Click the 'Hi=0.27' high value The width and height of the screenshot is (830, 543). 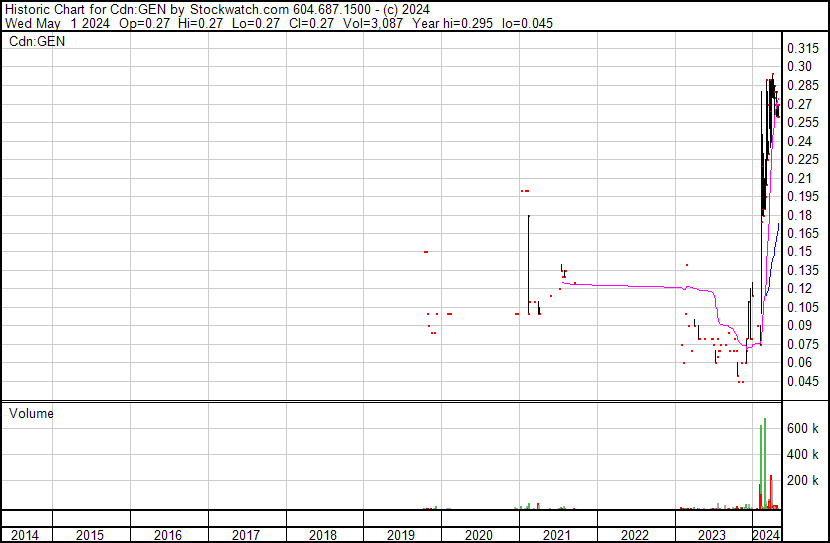point(201,23)
